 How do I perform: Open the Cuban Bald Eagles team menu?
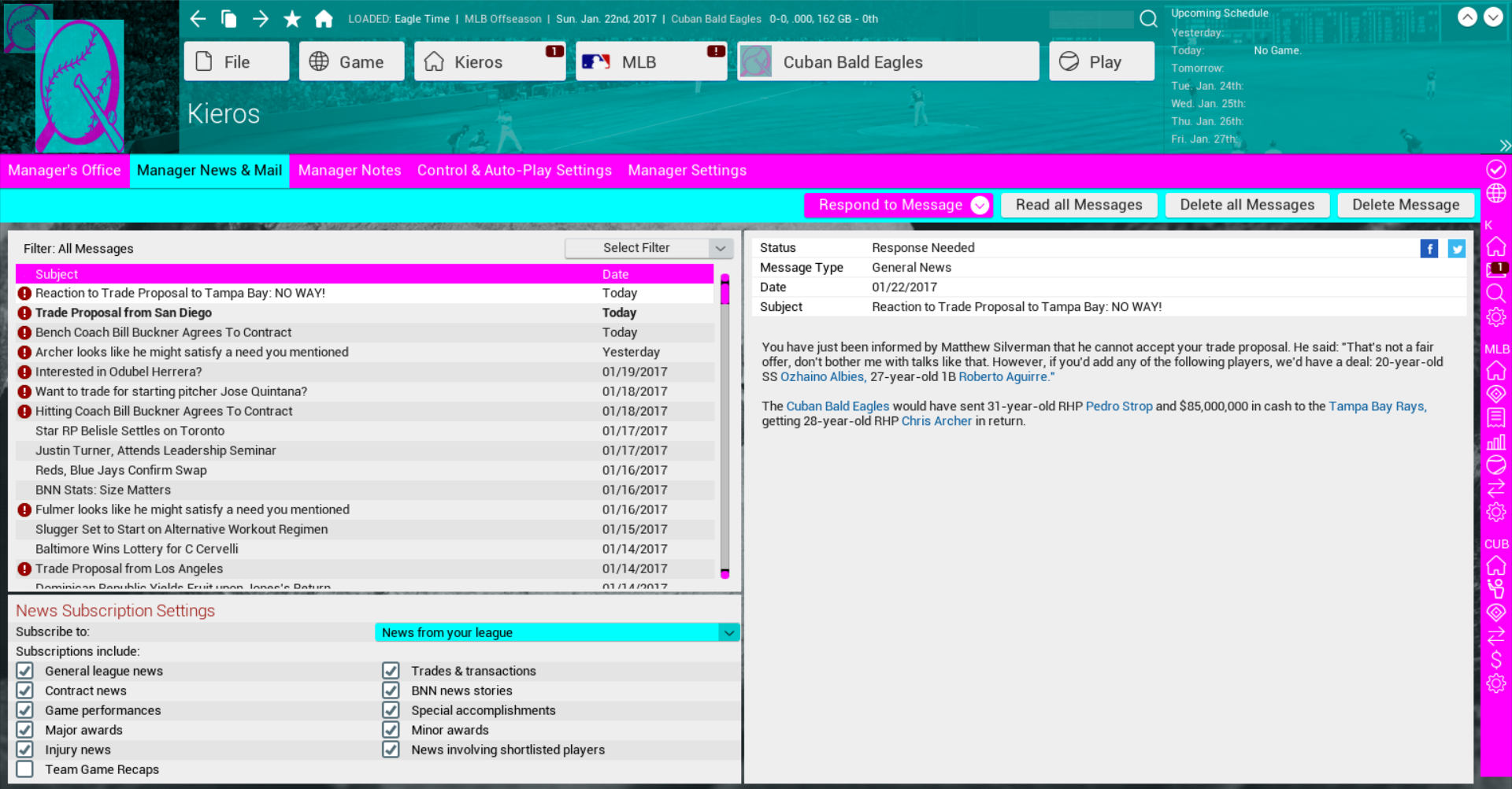(x=888, y=61)
